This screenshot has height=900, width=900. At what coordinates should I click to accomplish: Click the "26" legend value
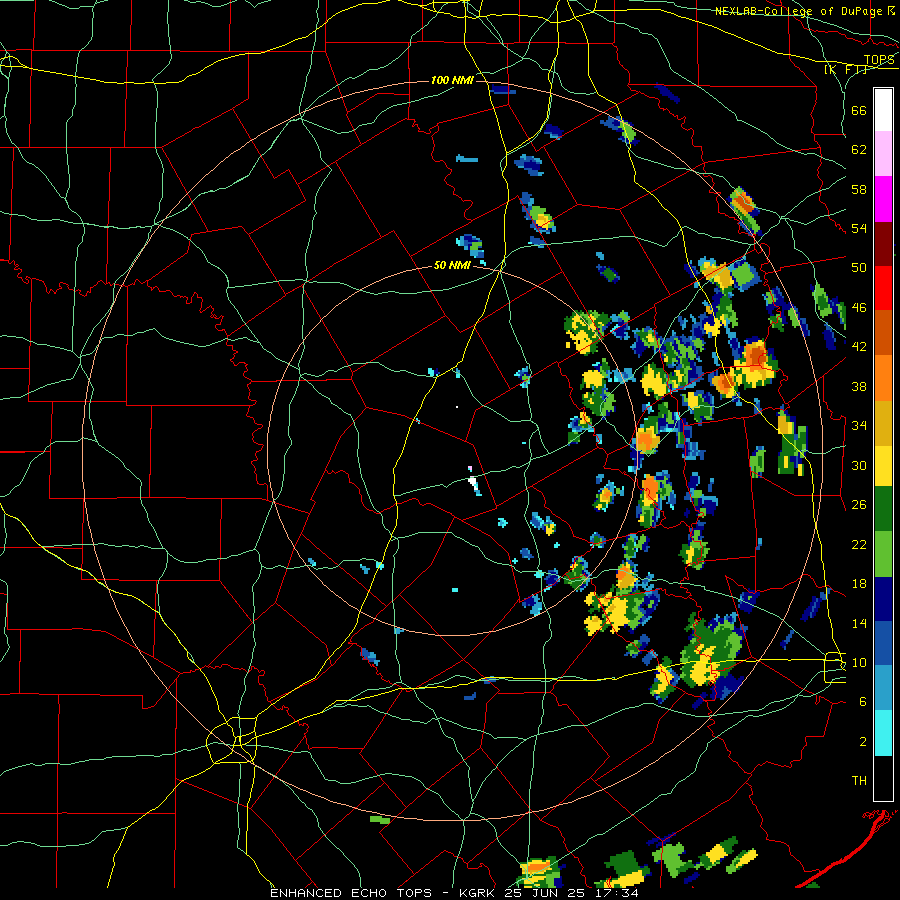(859, 505)
